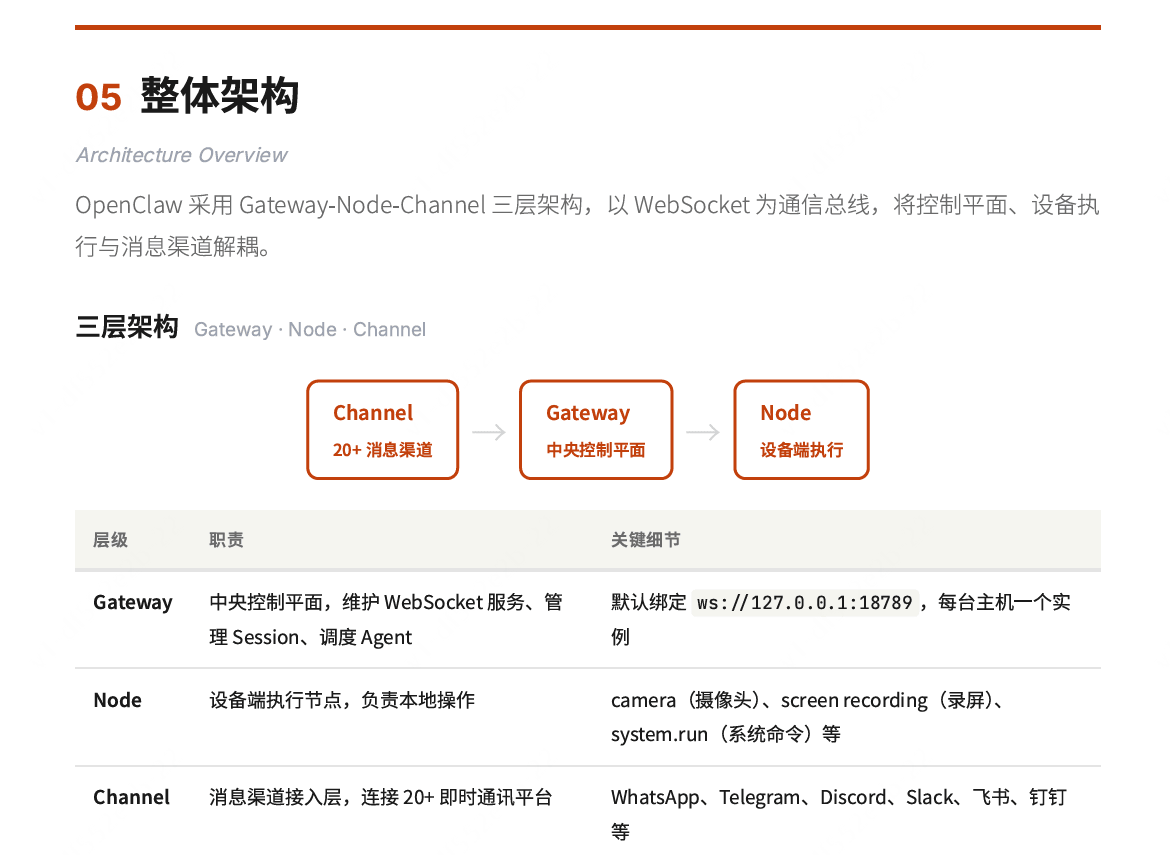This screenshot has width=1170, height=855.
Task: Click the 整体架构 main heading
Action: (x=219, y=96)
